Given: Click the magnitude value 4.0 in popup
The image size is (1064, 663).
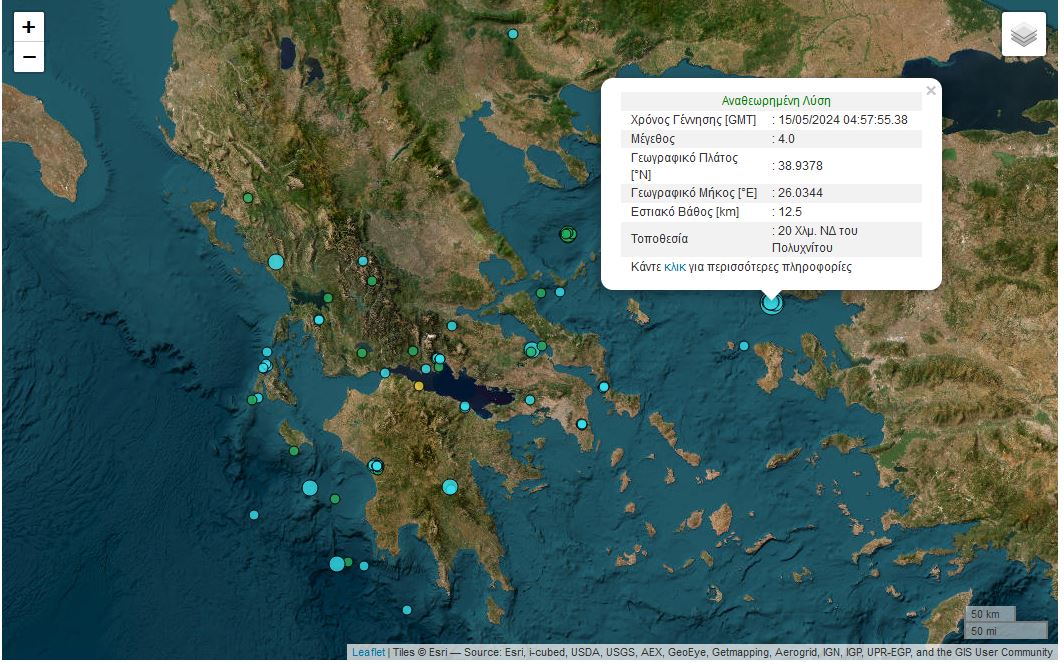Looking at the screenshot, I should tap(786, 139).
